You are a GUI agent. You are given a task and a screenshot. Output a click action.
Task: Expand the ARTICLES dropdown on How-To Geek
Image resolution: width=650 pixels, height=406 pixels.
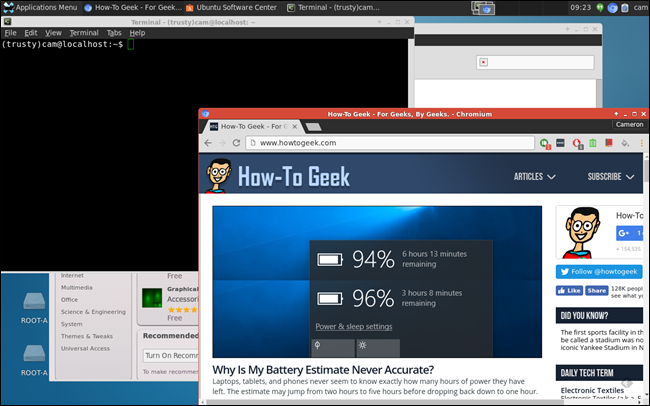click(534, 177)
